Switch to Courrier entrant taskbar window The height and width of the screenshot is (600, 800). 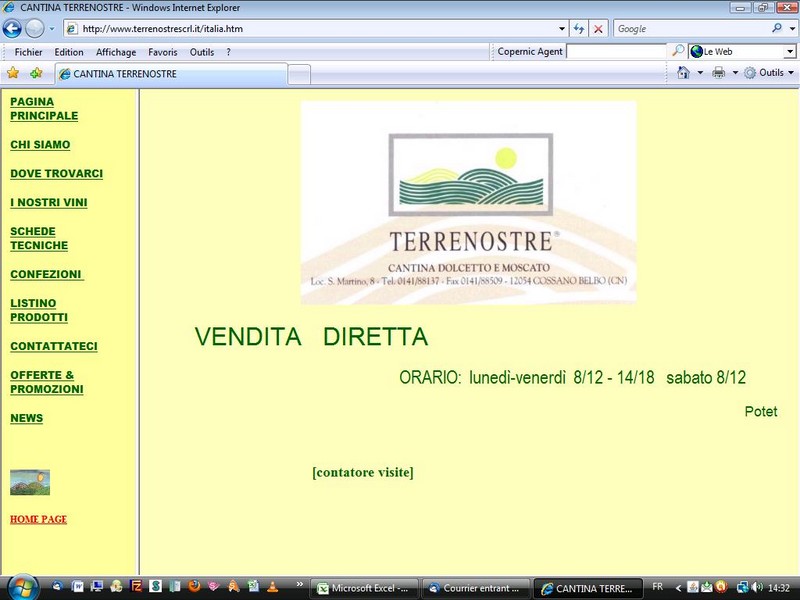pyautogui.click(x=476, y=588)
